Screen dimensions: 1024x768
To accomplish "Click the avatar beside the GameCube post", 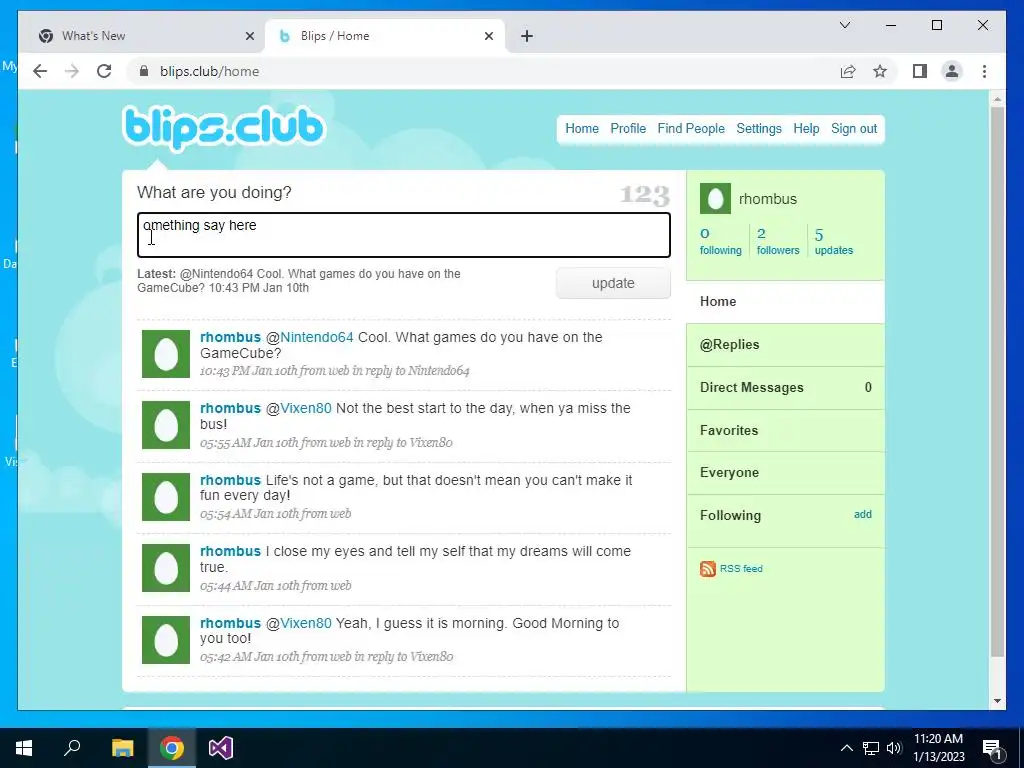I will (x=166, y=354).
